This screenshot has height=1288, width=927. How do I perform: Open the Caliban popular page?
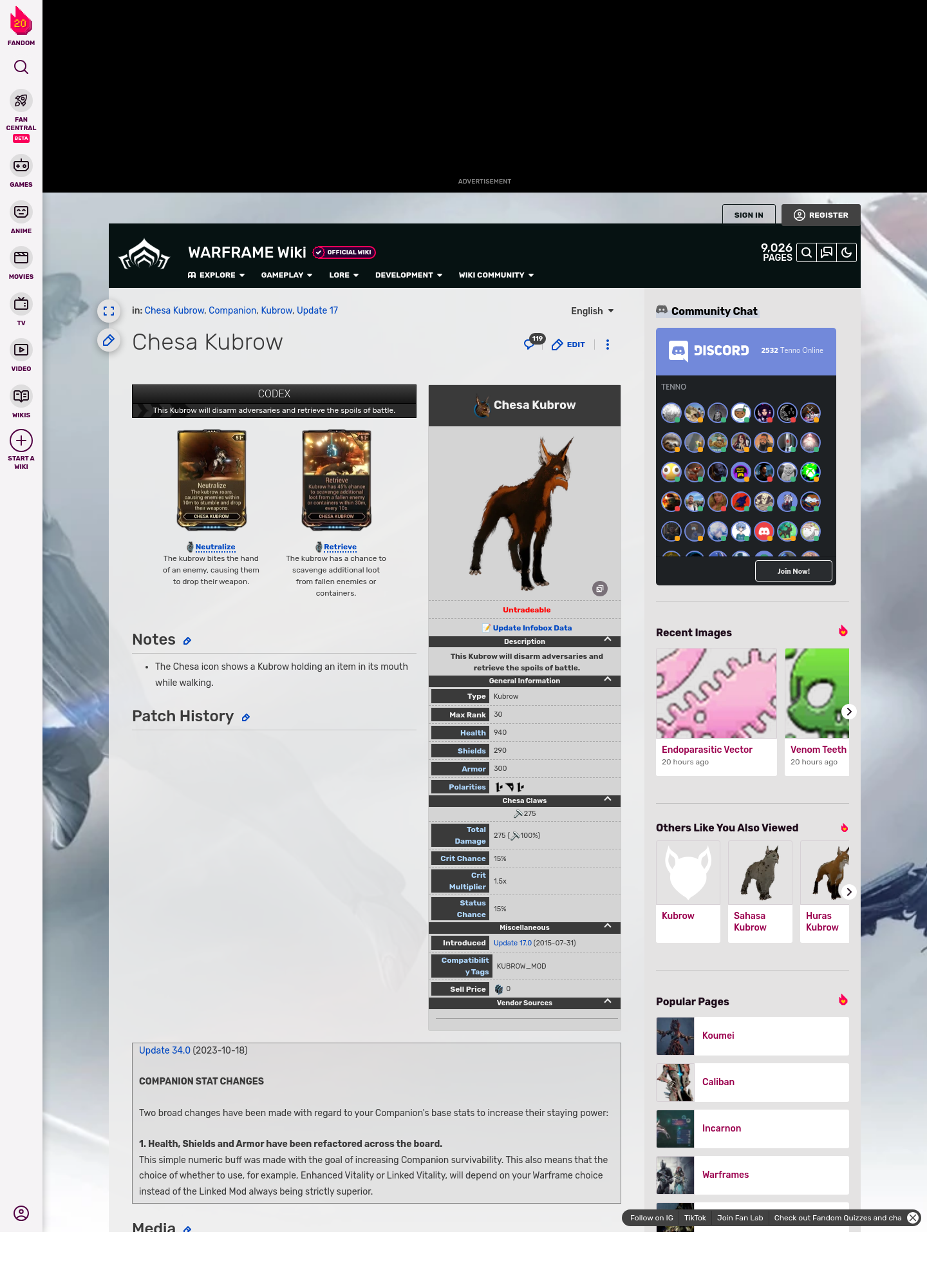(753, 1083)
